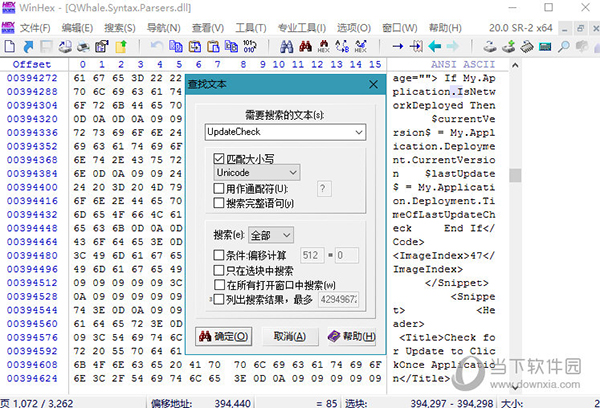Click the 偏移地址 394,440 status field
The height and width of the screenshot is (408, 600).
[x=200, y=403]
